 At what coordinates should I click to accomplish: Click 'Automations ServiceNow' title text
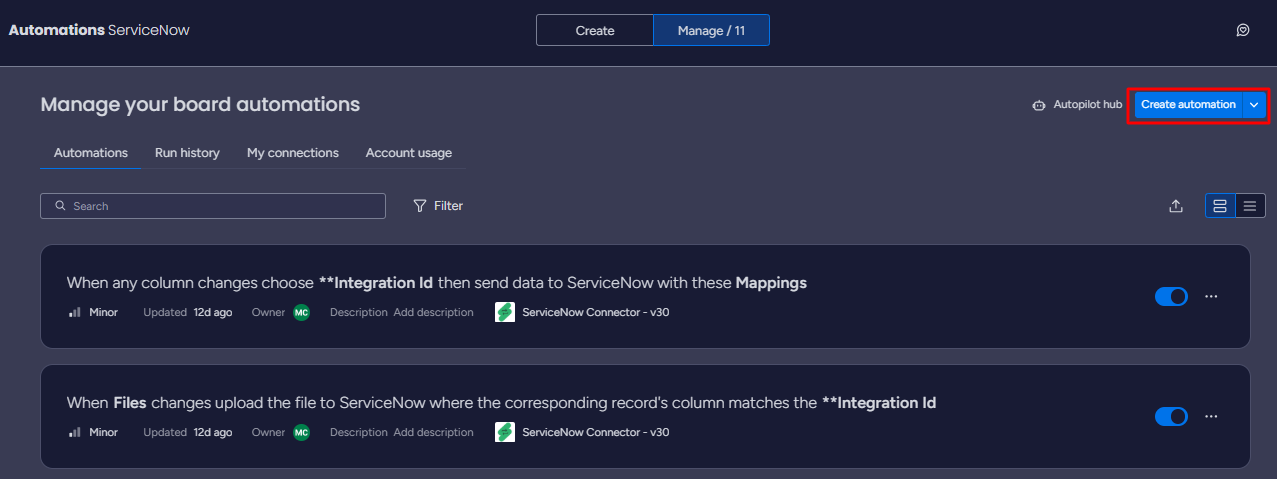(x=99, y=30)
